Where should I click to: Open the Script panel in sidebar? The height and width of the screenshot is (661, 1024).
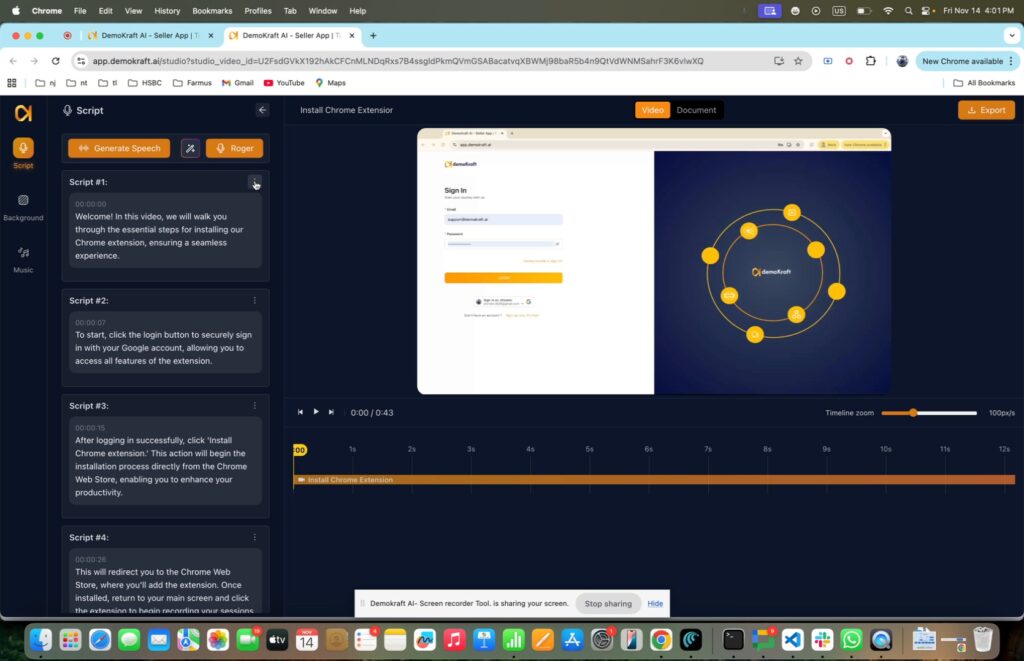22,152
